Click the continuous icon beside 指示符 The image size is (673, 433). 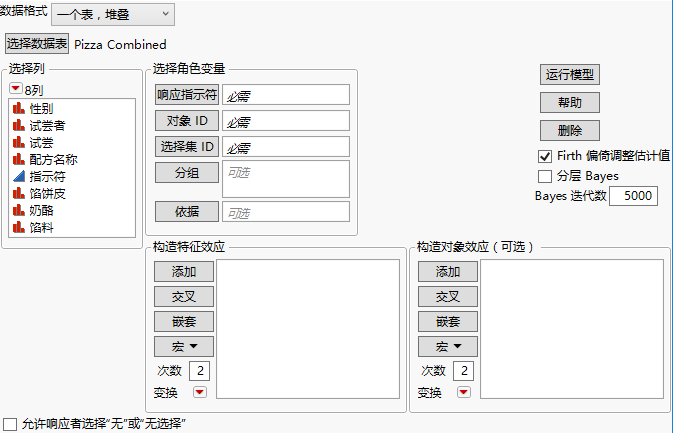tap(18, 176)
